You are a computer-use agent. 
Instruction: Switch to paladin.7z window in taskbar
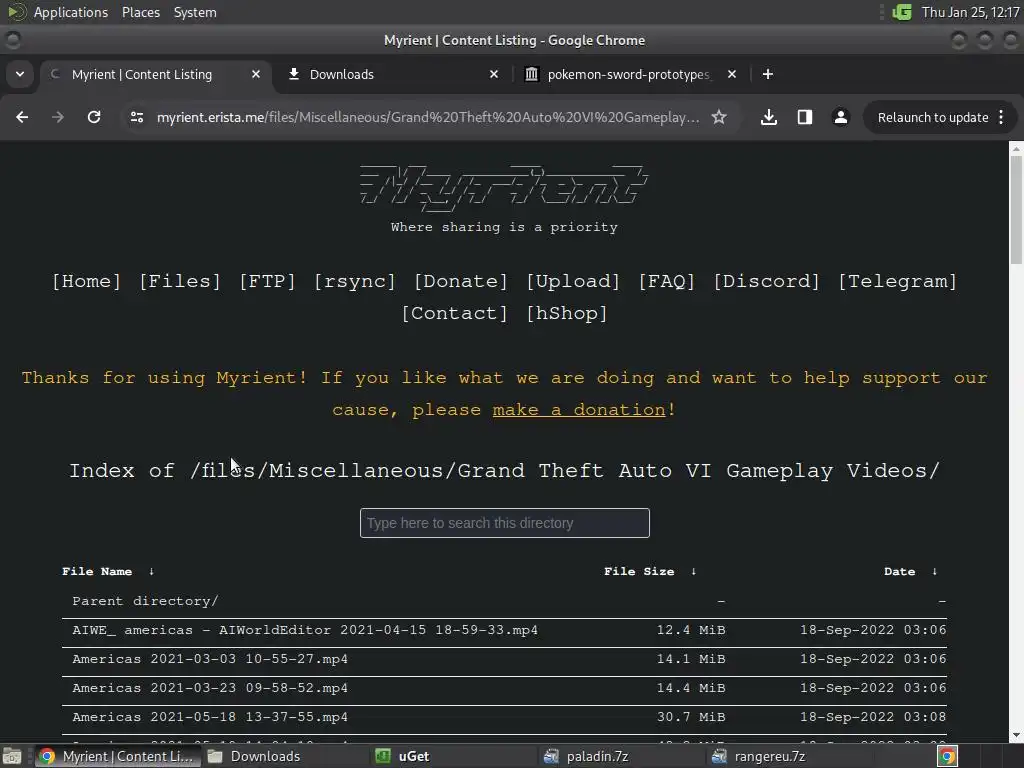tap(622, 756)
